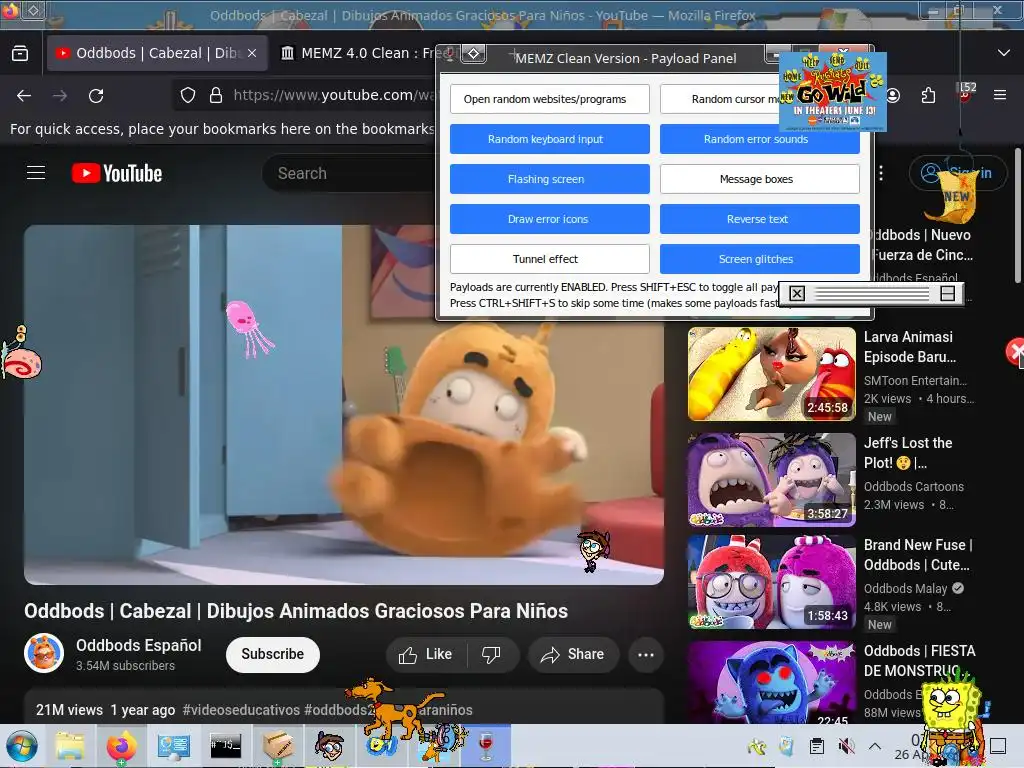Open the Oddbods Español channel name link
Image resolution: width=1024 pixels, height=768 pixels.
tap(138, 645)
